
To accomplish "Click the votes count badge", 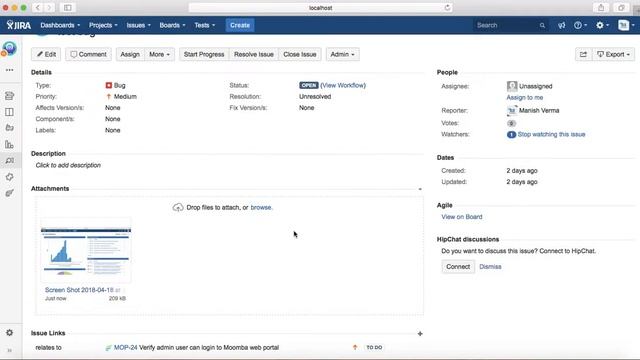I will [511, 123].
